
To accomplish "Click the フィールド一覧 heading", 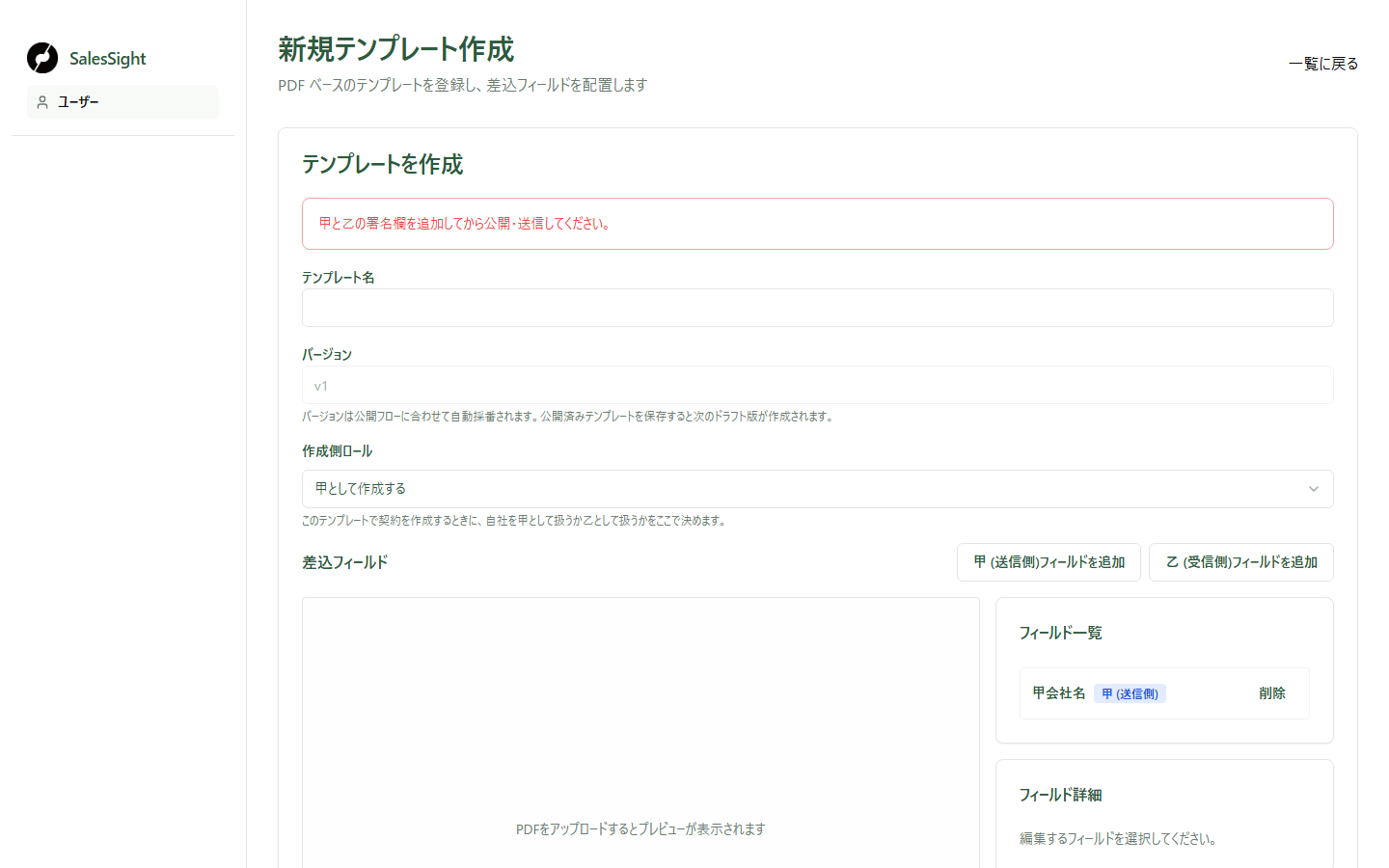I will point(1060,633).
